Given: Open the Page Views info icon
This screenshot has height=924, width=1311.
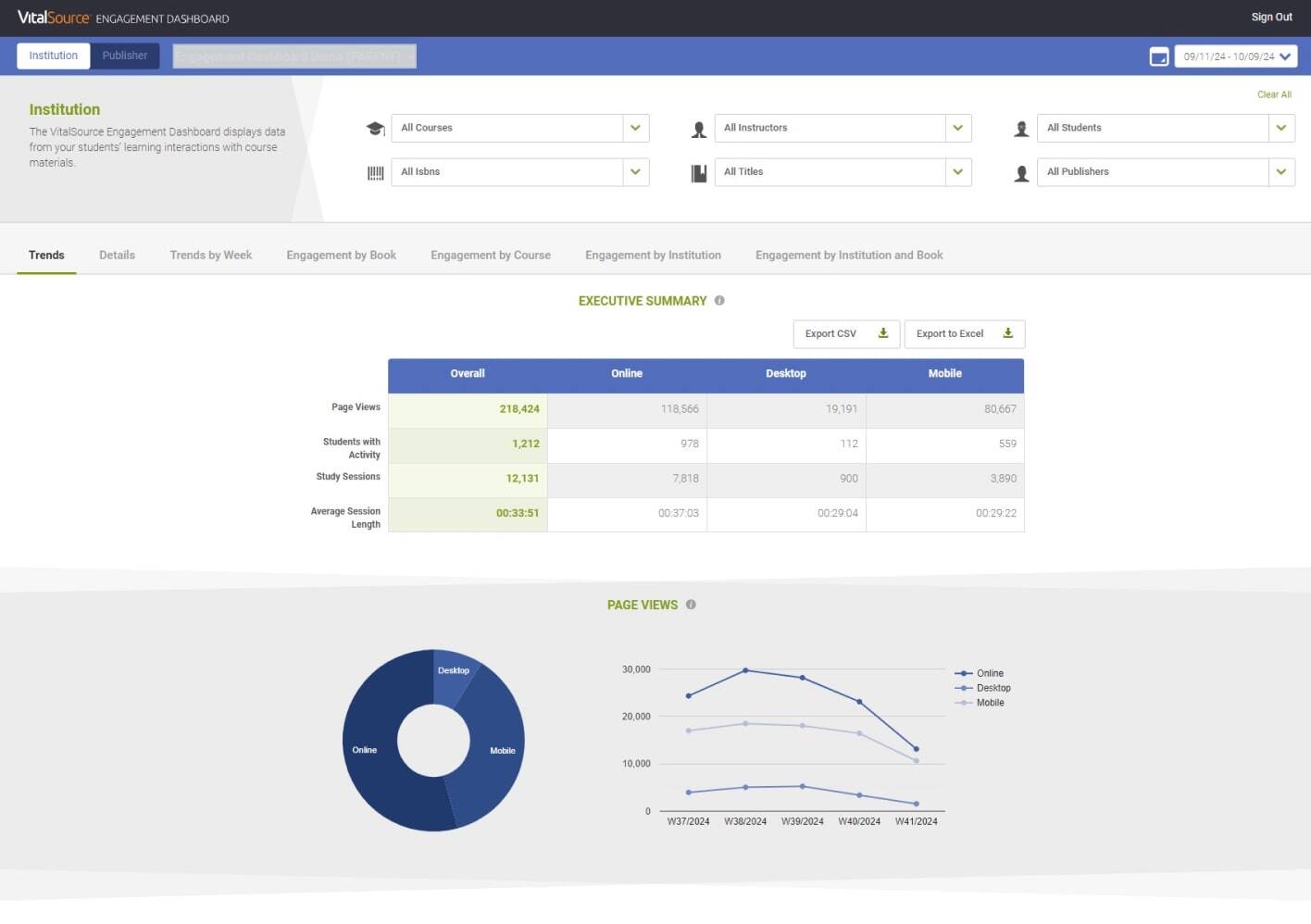Looking at the screenshot, I should [x=691, y=605].
